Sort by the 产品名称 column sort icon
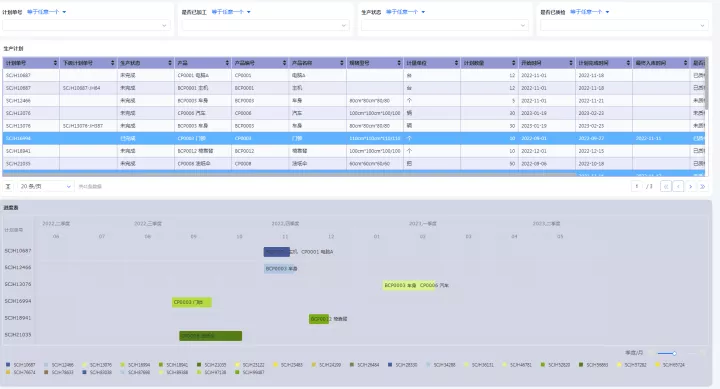The image size is (720, 389). click(342, 63)
